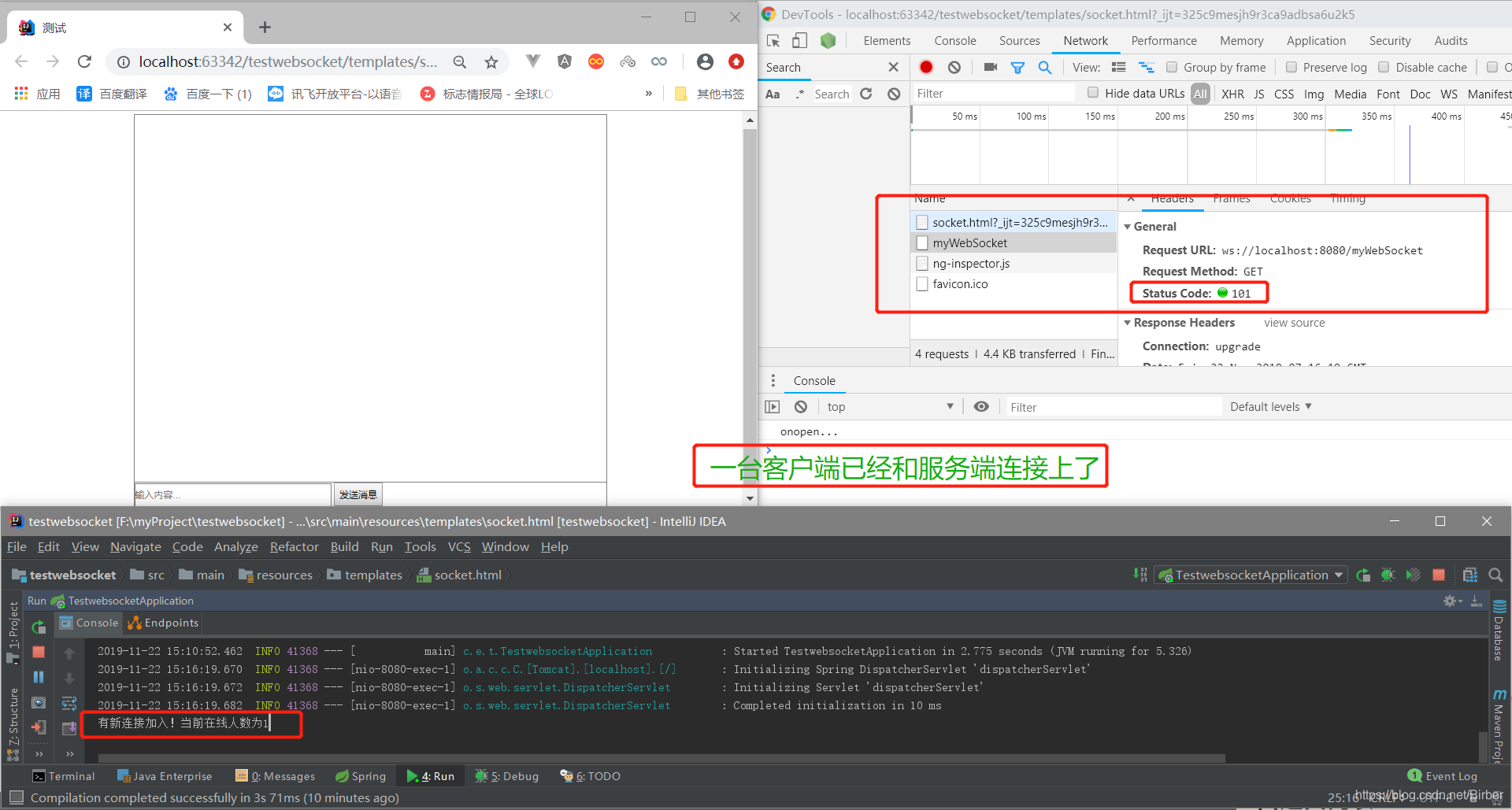This screenshot has height=810, width=1512.
Task: Switch to the Endpoints tab in Run panel
Action: point(164,623)
